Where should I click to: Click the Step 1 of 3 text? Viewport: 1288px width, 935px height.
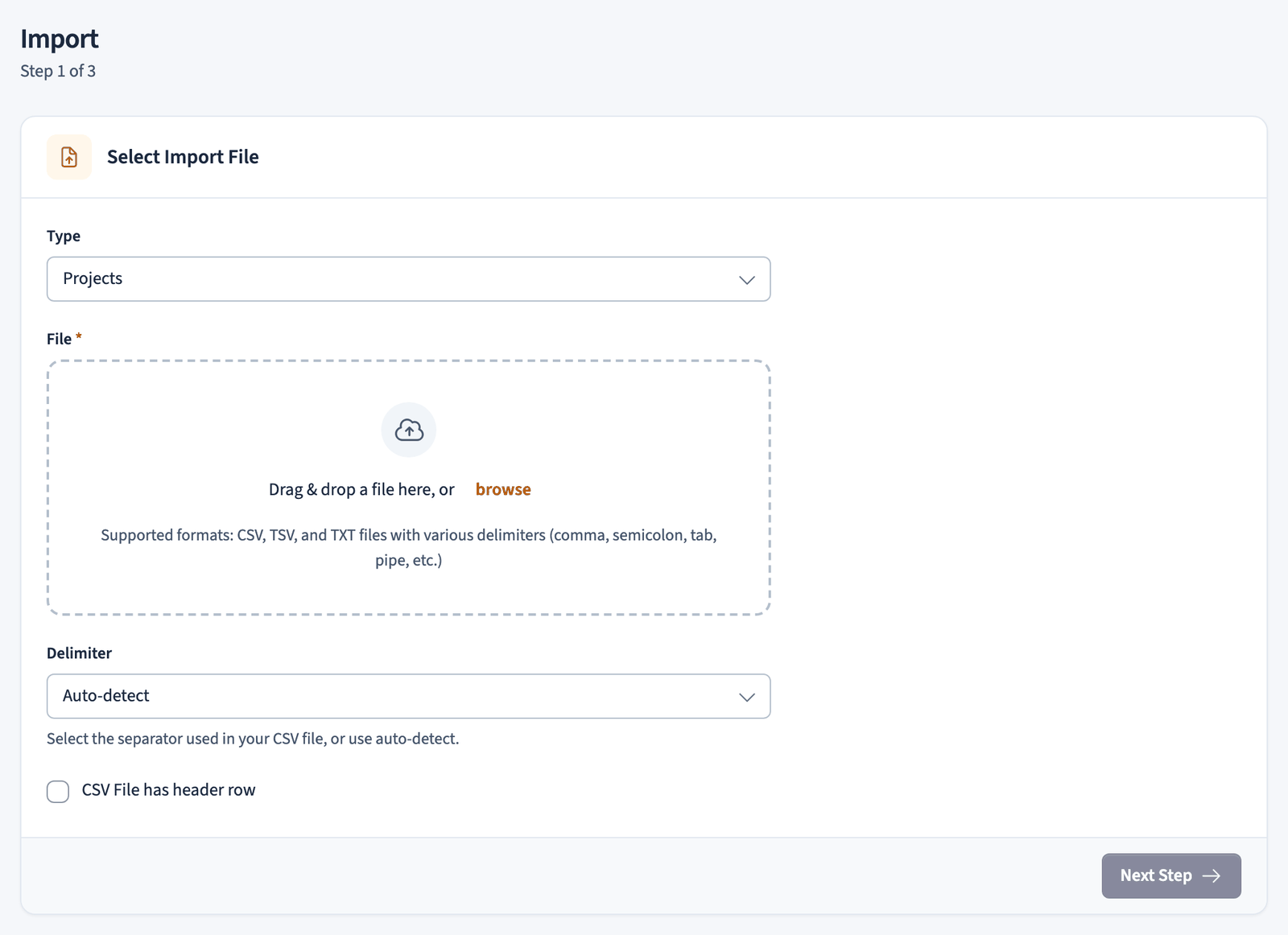click(x=58, y=71)
